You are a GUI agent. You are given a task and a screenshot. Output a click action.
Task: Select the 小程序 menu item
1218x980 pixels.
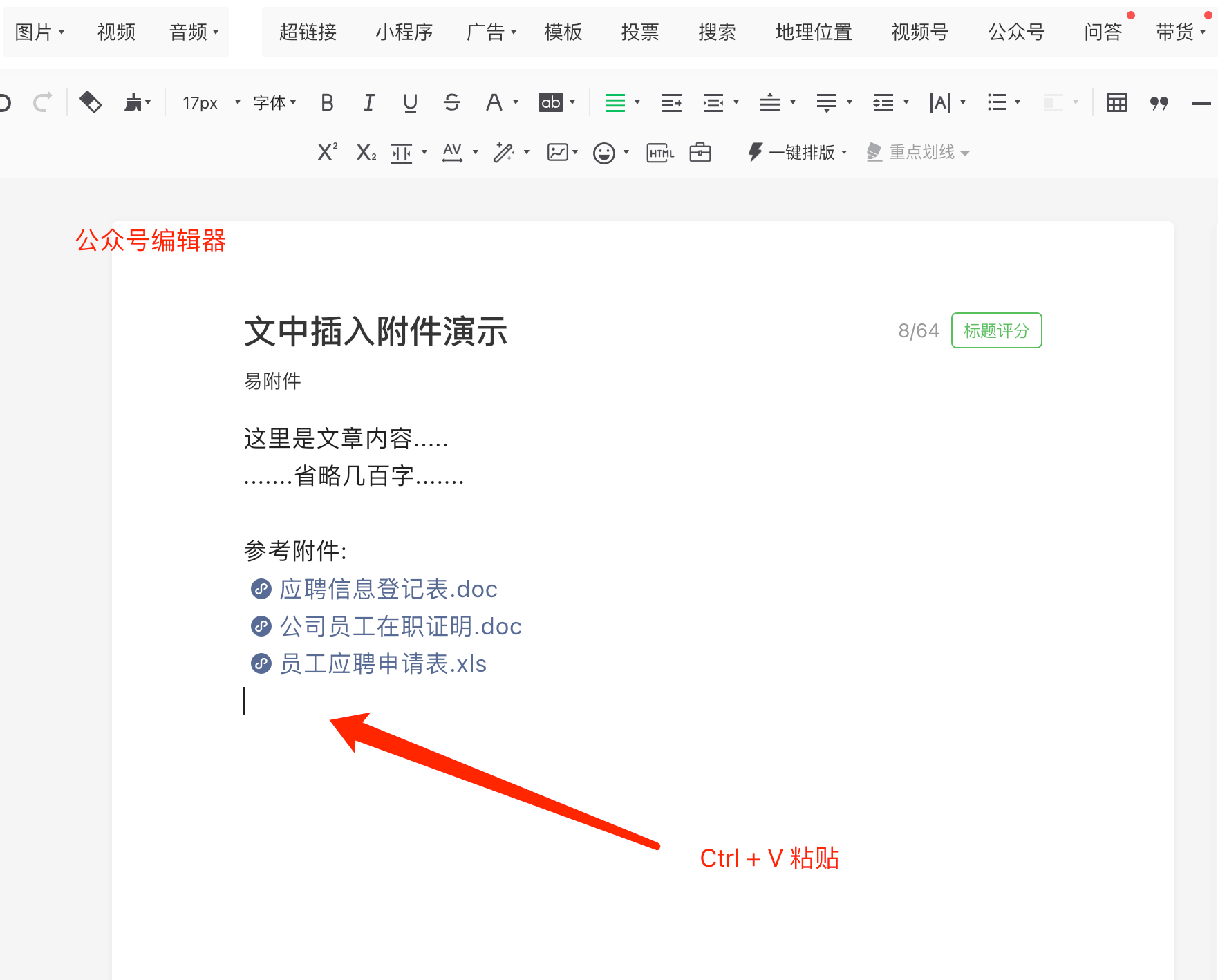tap(404, 32)
